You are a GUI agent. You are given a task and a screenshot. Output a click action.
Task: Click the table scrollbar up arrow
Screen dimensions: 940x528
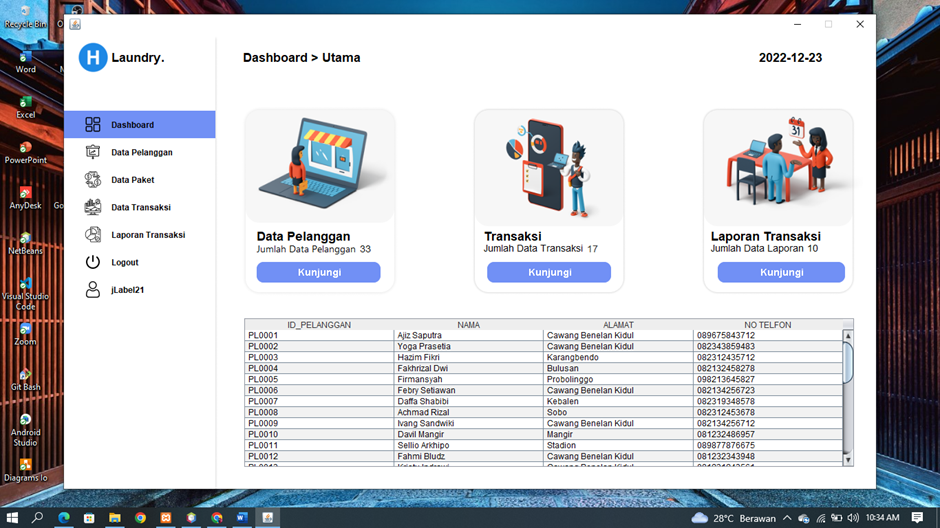(848, 336)
